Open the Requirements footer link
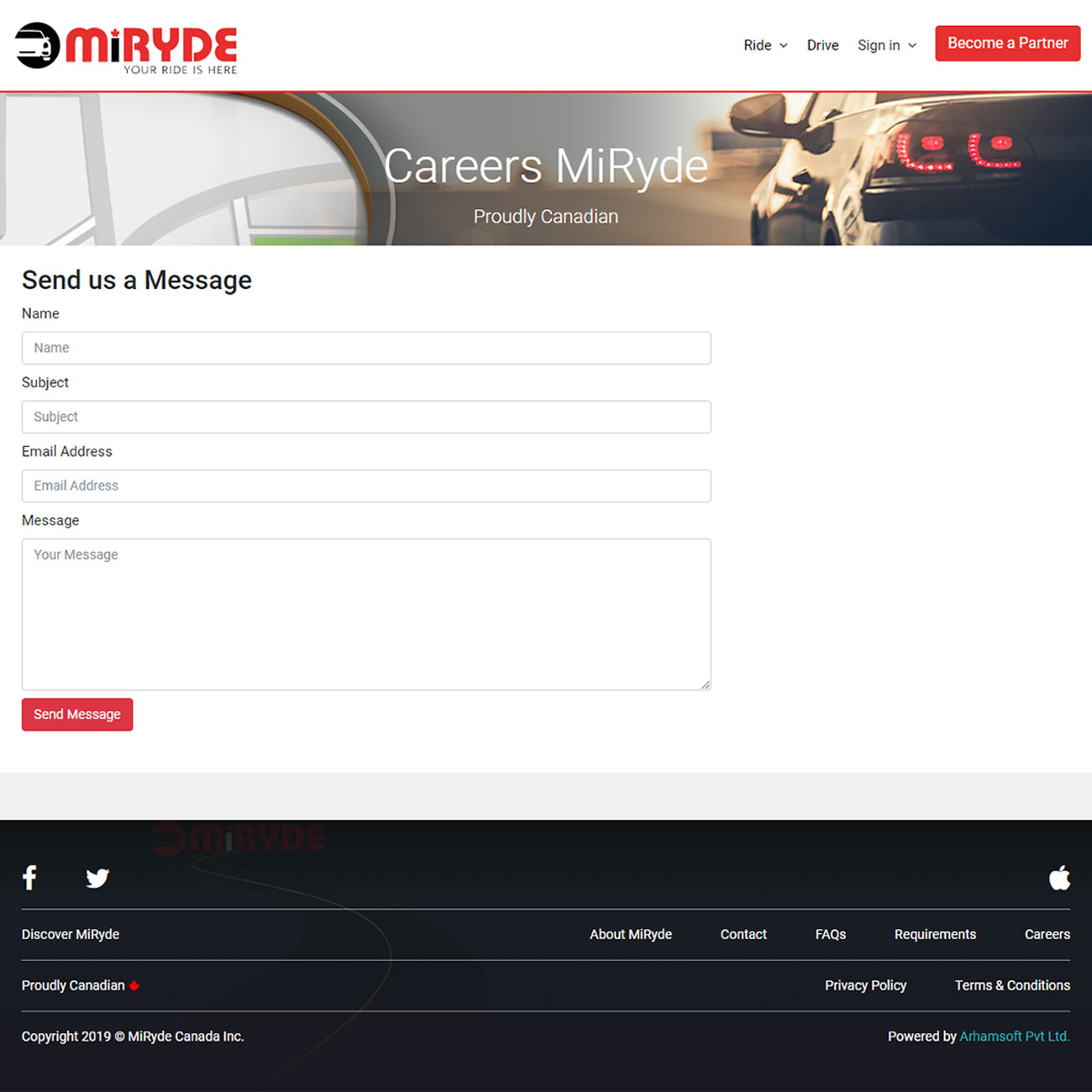Image resolution: width=1092 pixels, height=1092 pixels. [935, 934]
